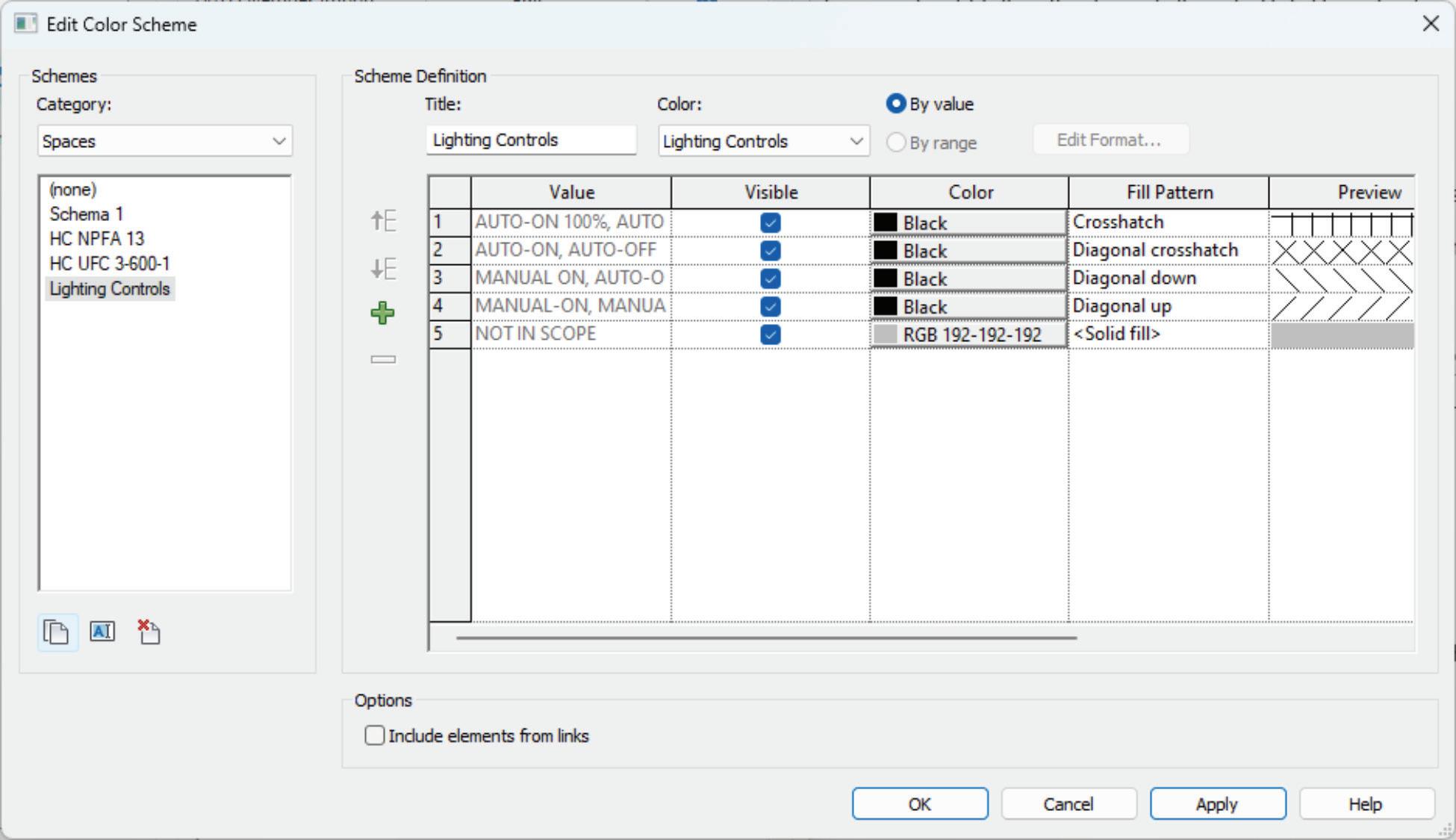Click the green Add Value plus icon
Viewport: 1456px width, 840px height.
(x=383, y=313)
